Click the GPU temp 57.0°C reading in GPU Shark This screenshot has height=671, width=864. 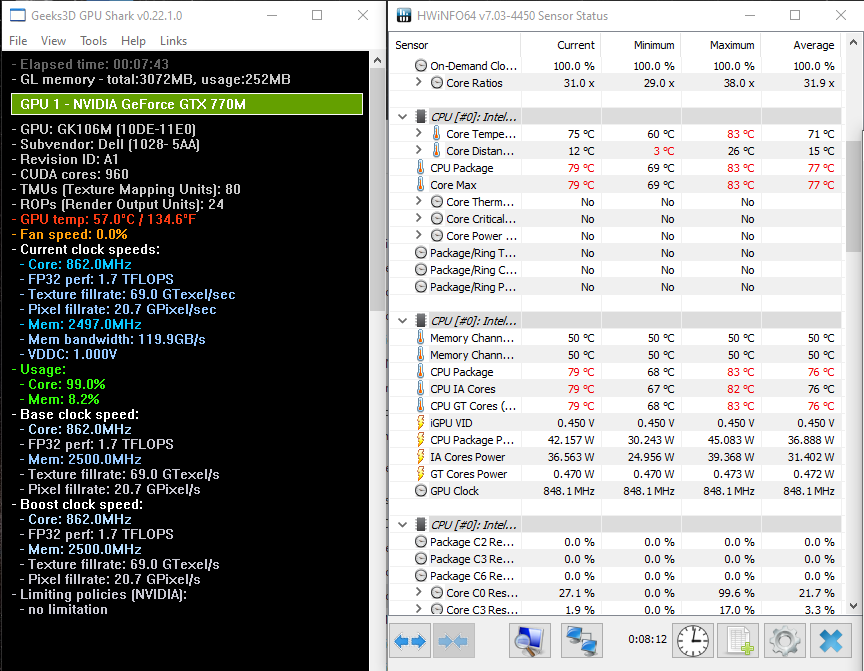[104, 219]
